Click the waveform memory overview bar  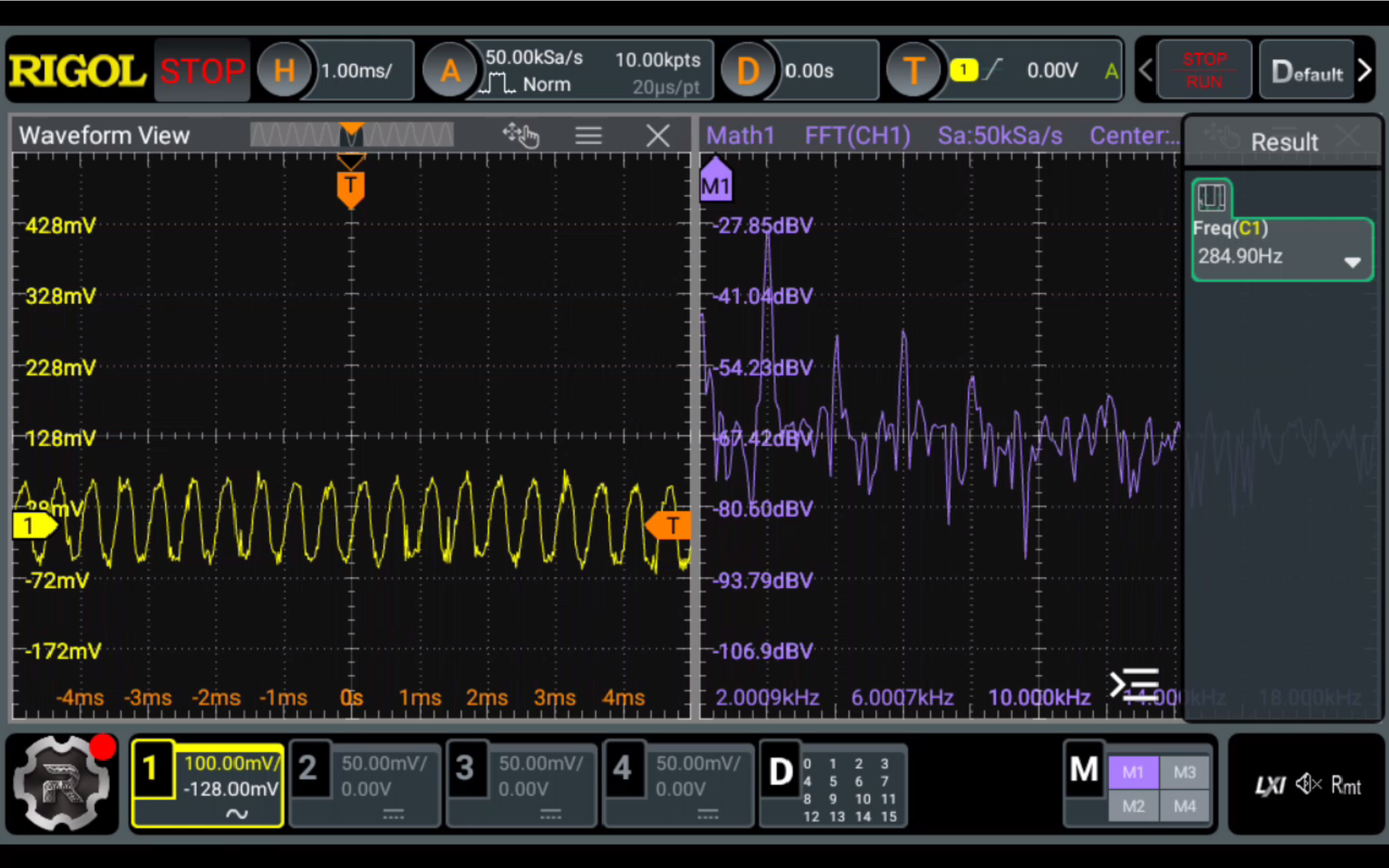click(x=352, y=135)
